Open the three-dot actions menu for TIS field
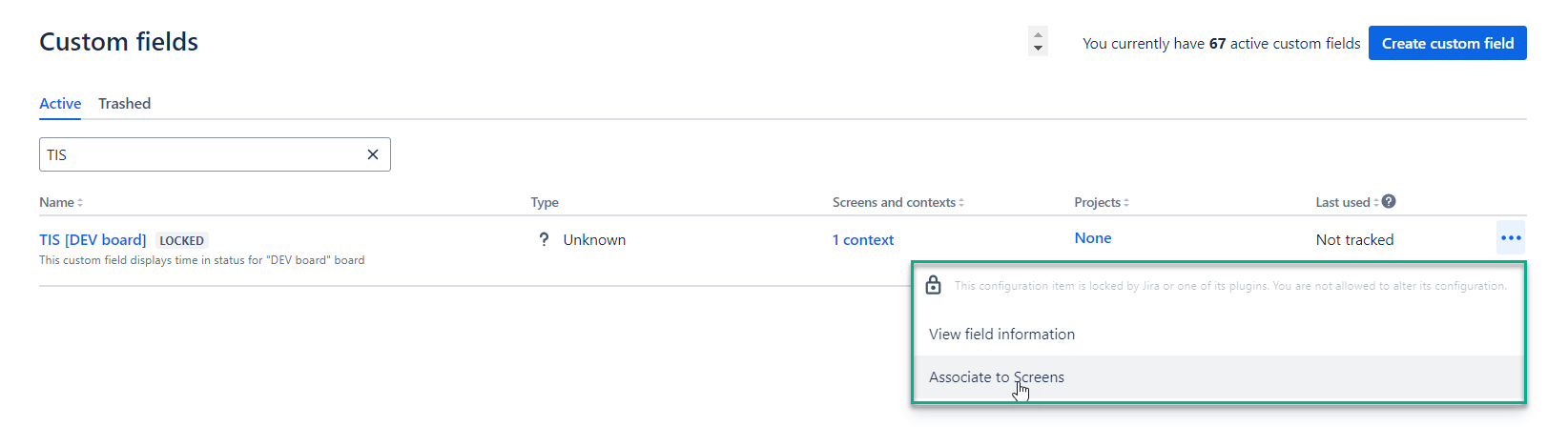 click(x=1511, y=237)
